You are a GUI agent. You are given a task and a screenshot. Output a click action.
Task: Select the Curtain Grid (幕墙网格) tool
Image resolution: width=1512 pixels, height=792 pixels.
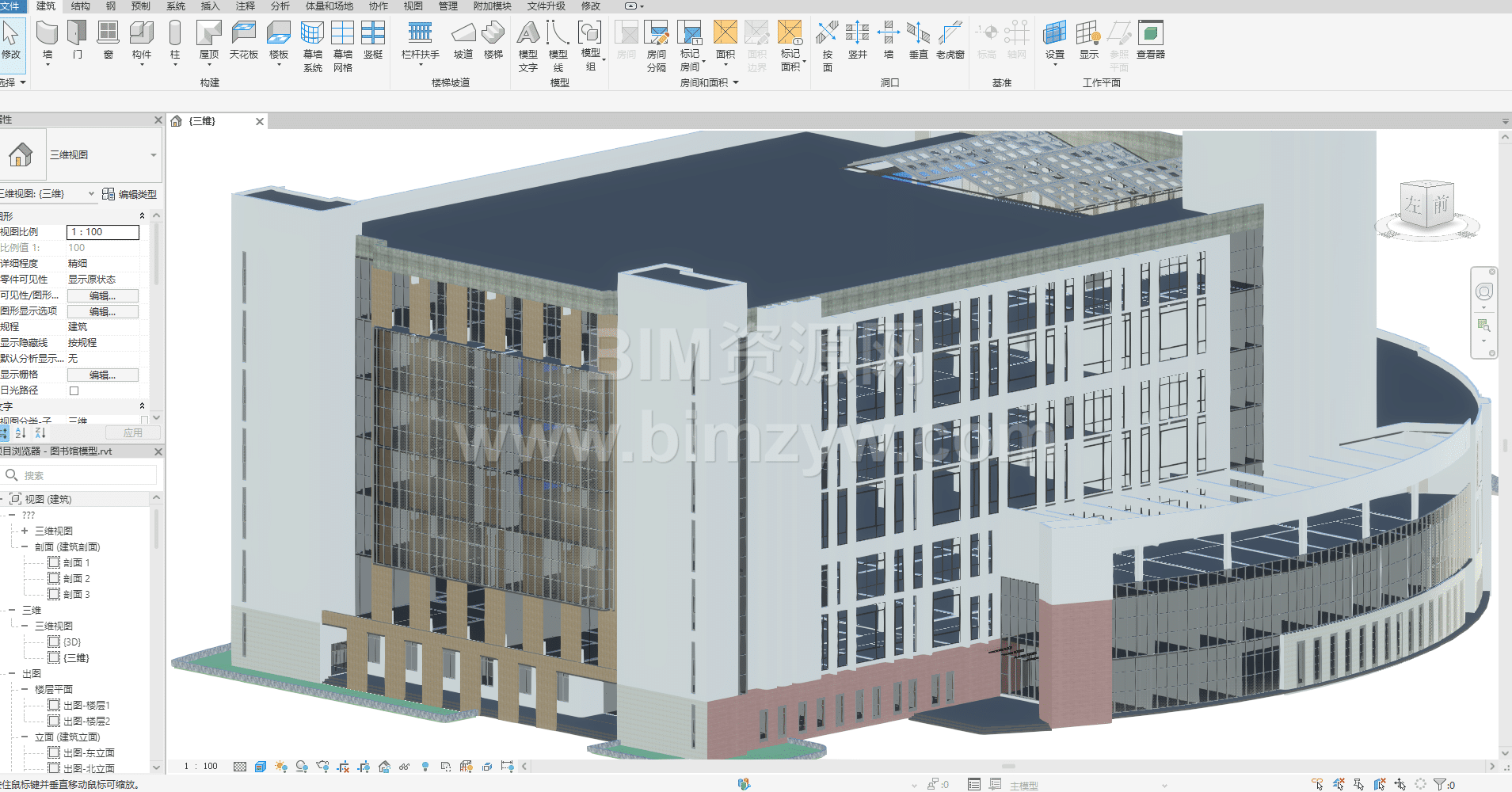343,44
